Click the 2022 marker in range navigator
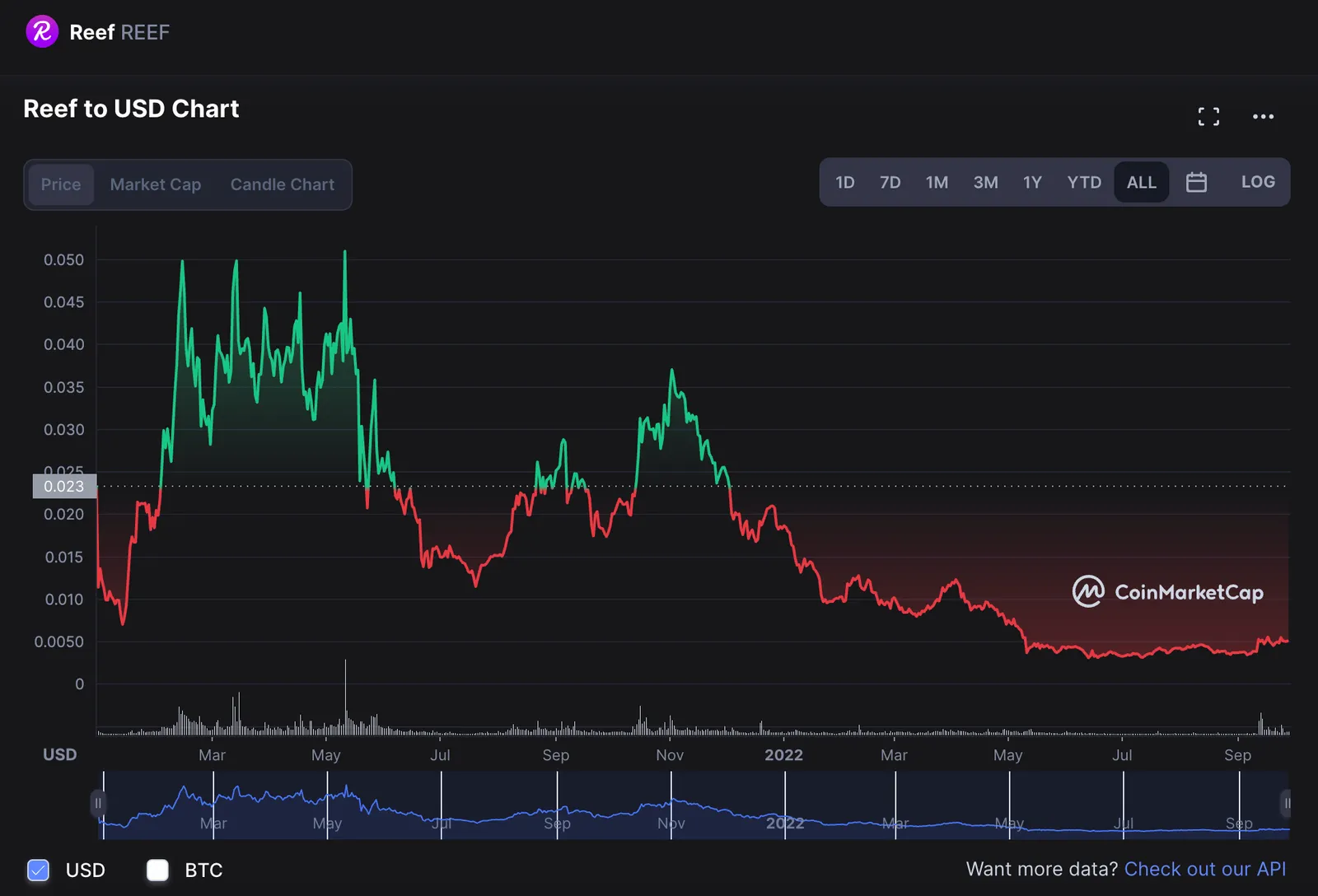 tap(785, 823)
